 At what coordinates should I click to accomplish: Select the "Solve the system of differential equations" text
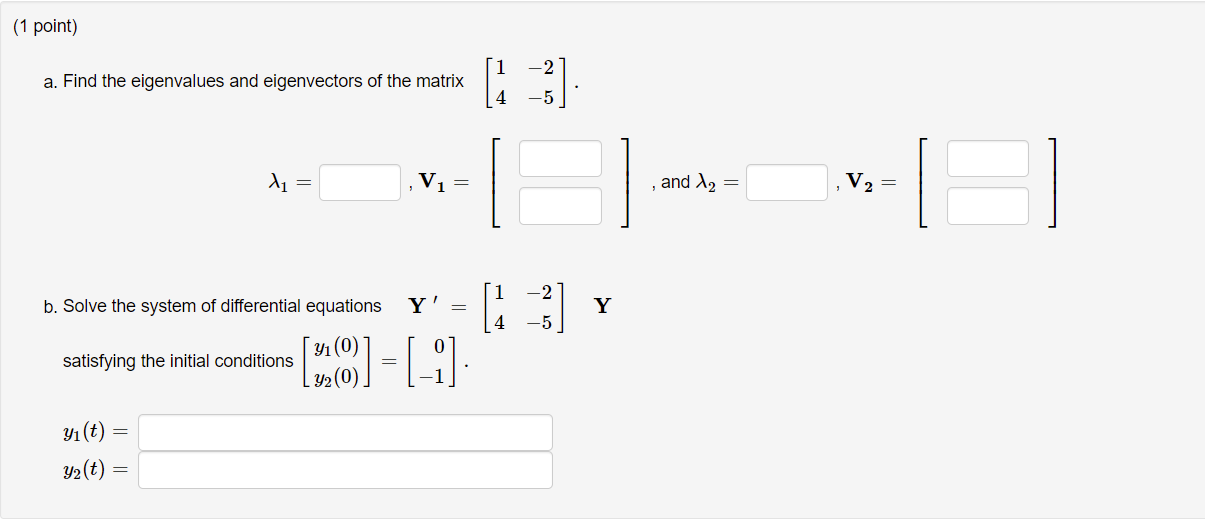pyautogui.click(x=222, y=306)
